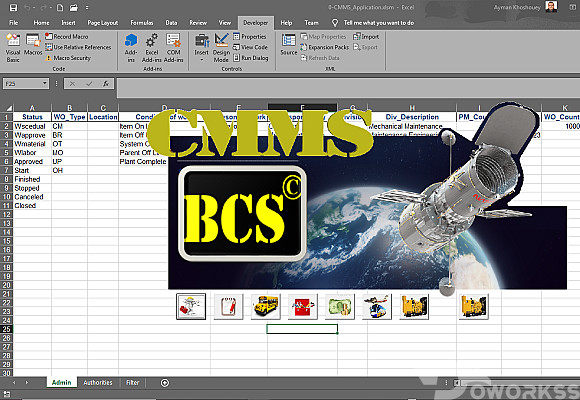The image size is (580, 400).
Task: Click Expansion Packs
Action: [324, 47]
